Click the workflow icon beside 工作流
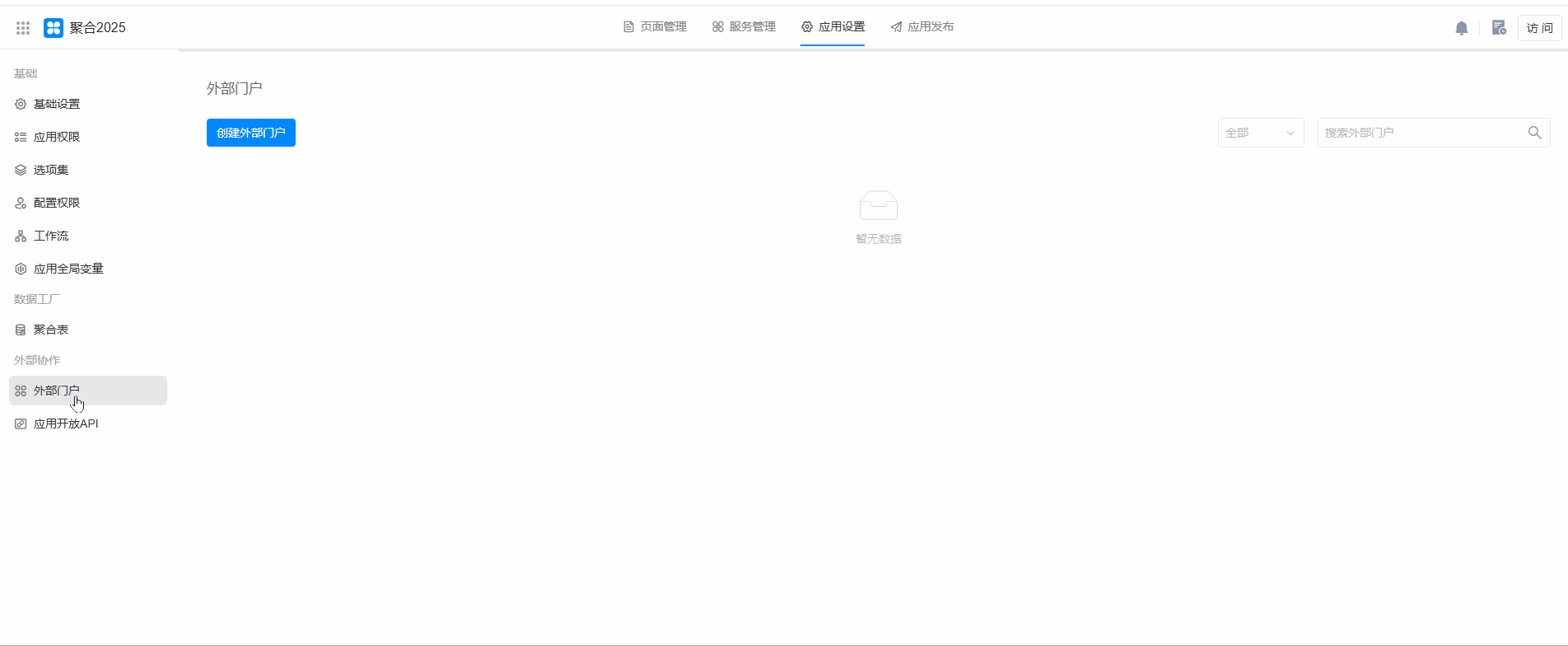 tap(21, 236)
